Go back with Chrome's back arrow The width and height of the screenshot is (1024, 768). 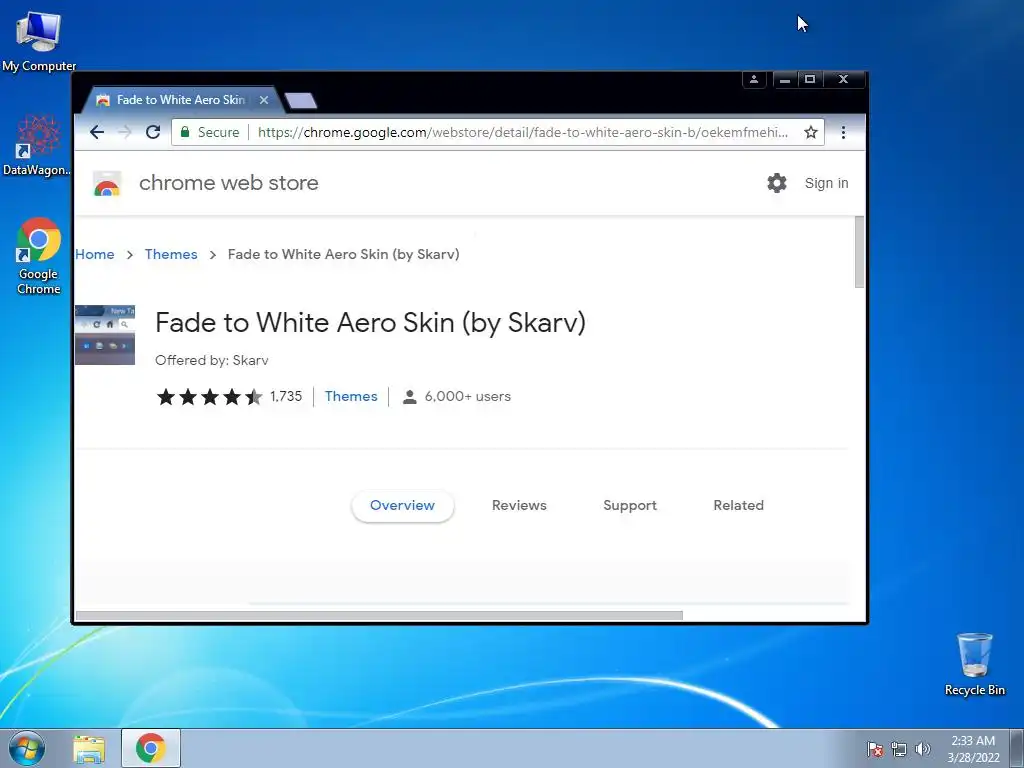pos(97,133)
